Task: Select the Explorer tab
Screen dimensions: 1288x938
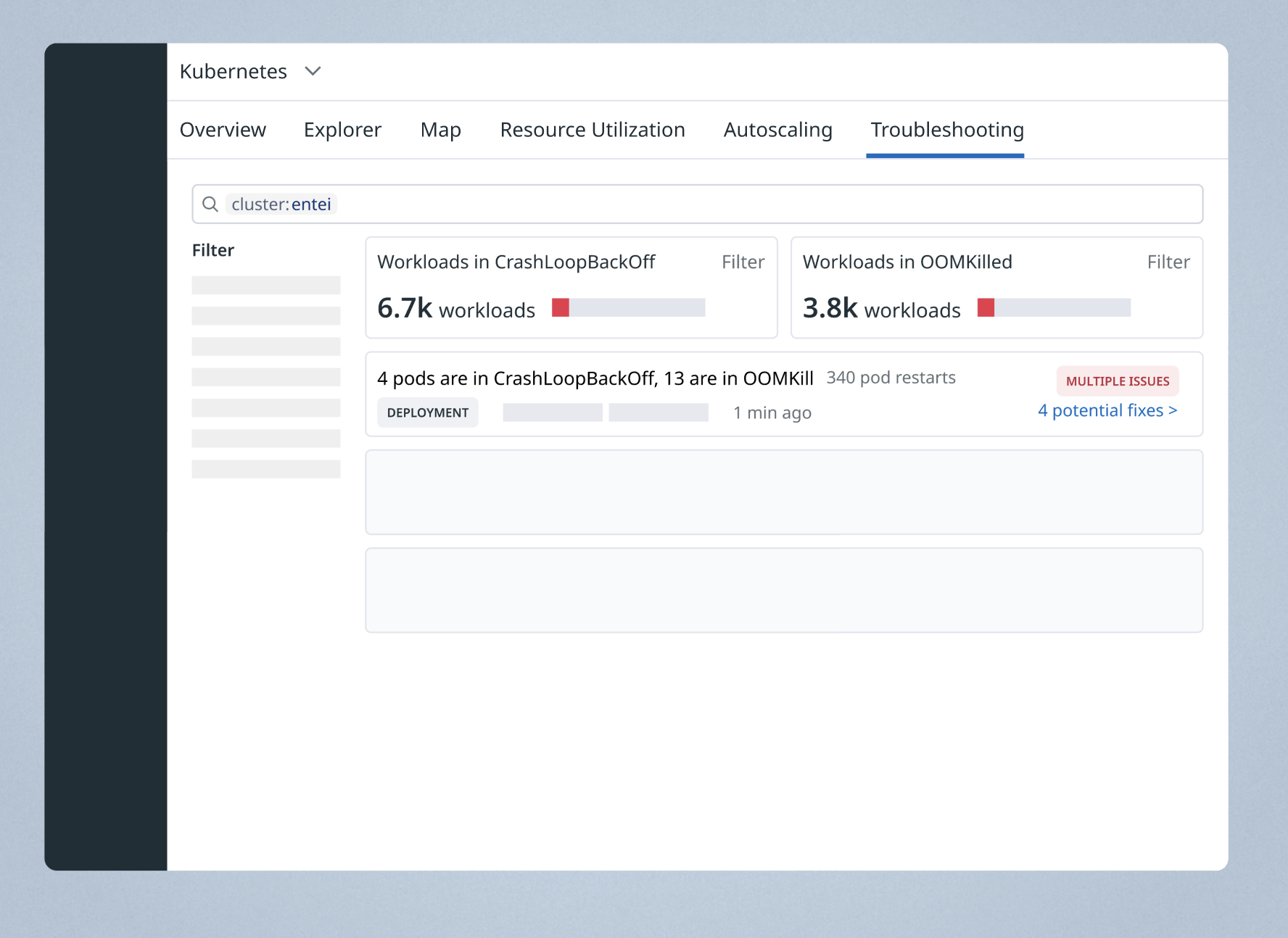Action: (x=342, y=130)
